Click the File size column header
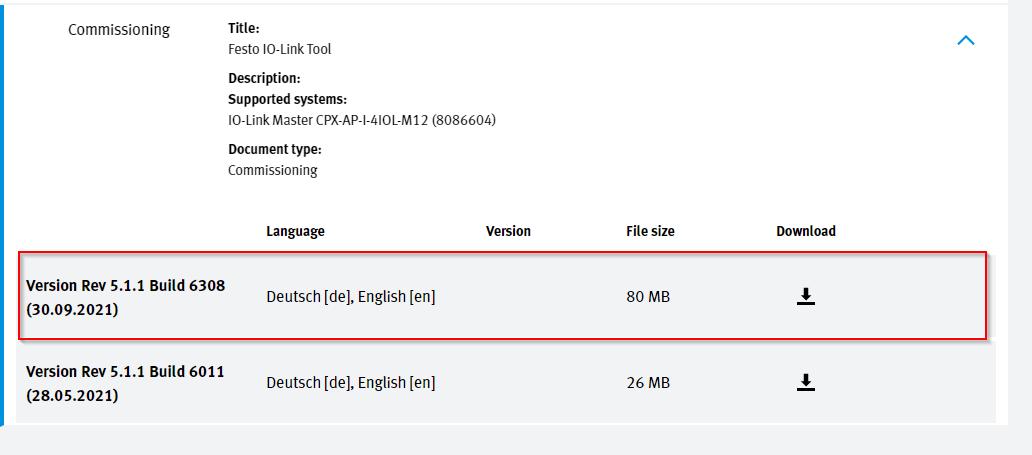Viewport: 1032px width, 455px height. coord(650,231)
